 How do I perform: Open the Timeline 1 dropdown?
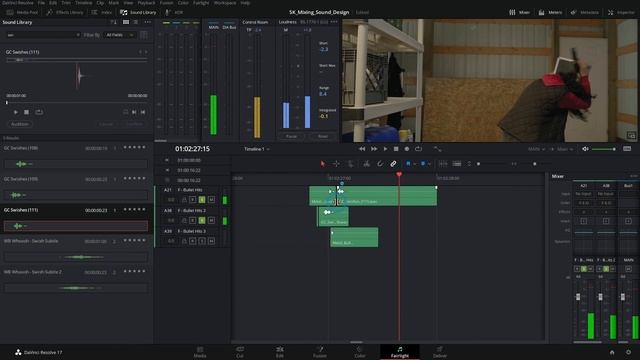click(x=257, y=149)
